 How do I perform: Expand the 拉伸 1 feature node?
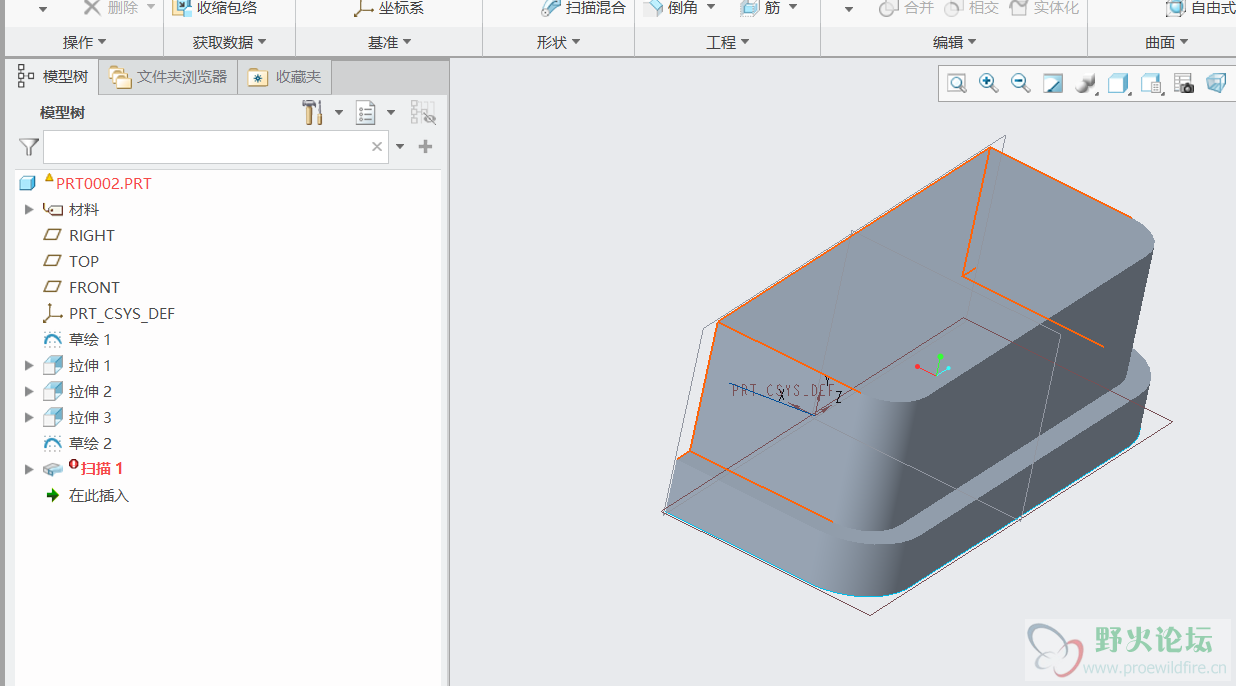point(29,366)
